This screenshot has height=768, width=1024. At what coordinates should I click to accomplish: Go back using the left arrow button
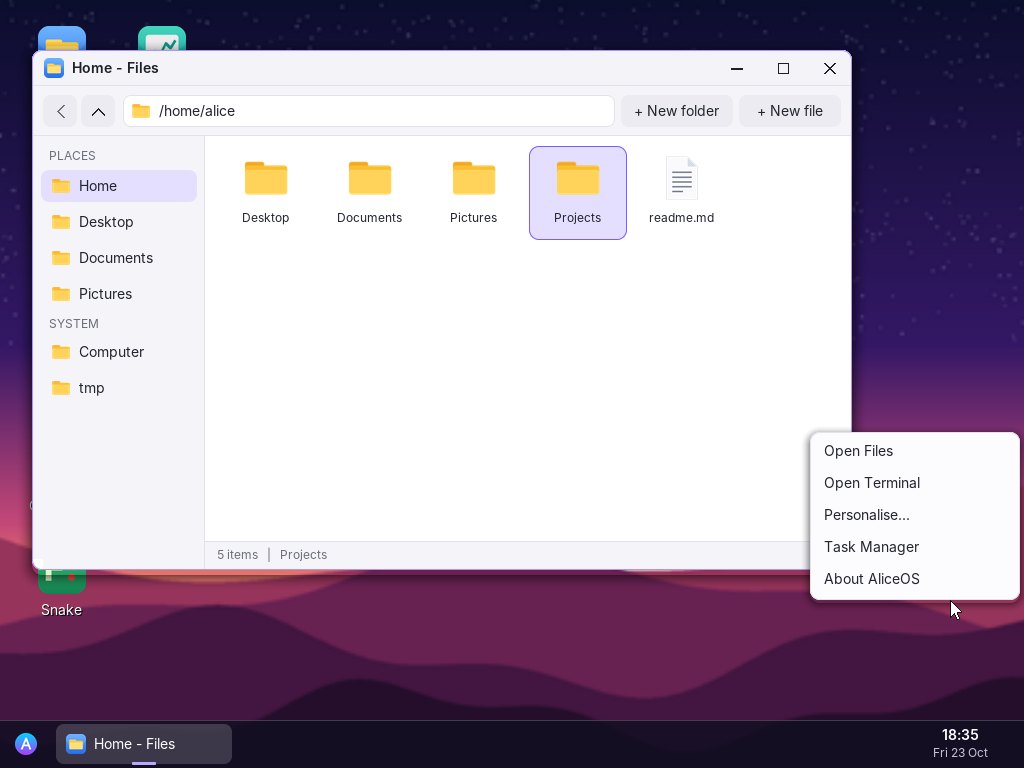point(60,111)
